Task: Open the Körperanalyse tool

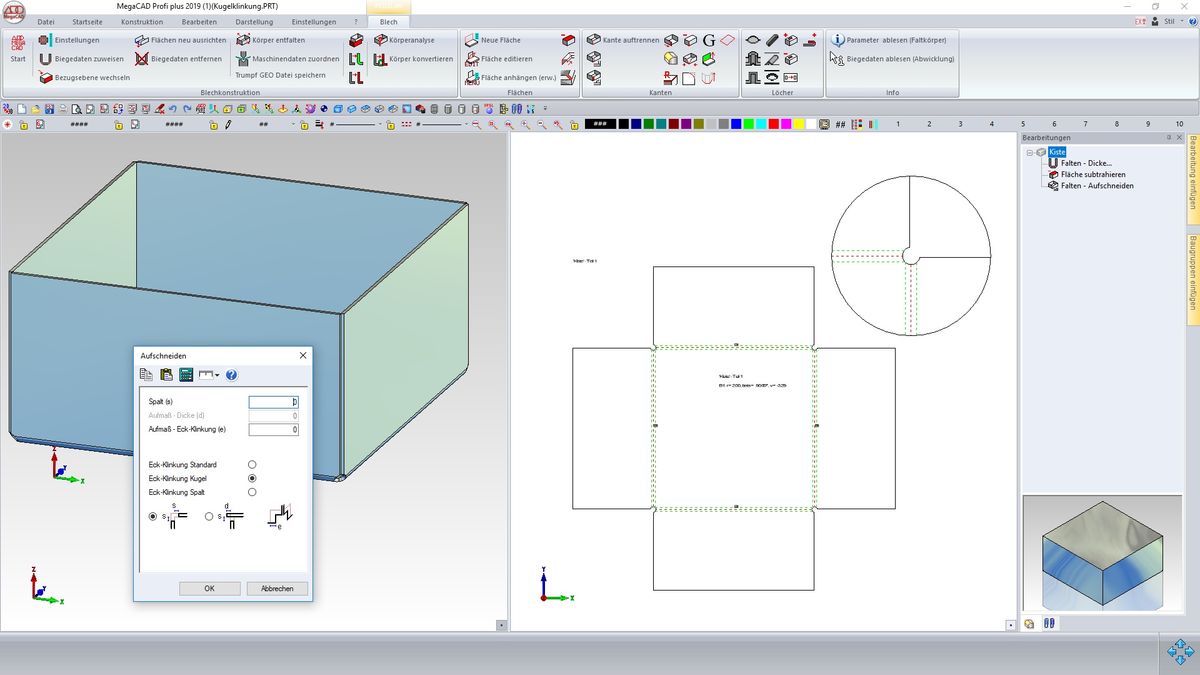Action: click(403, 40)
